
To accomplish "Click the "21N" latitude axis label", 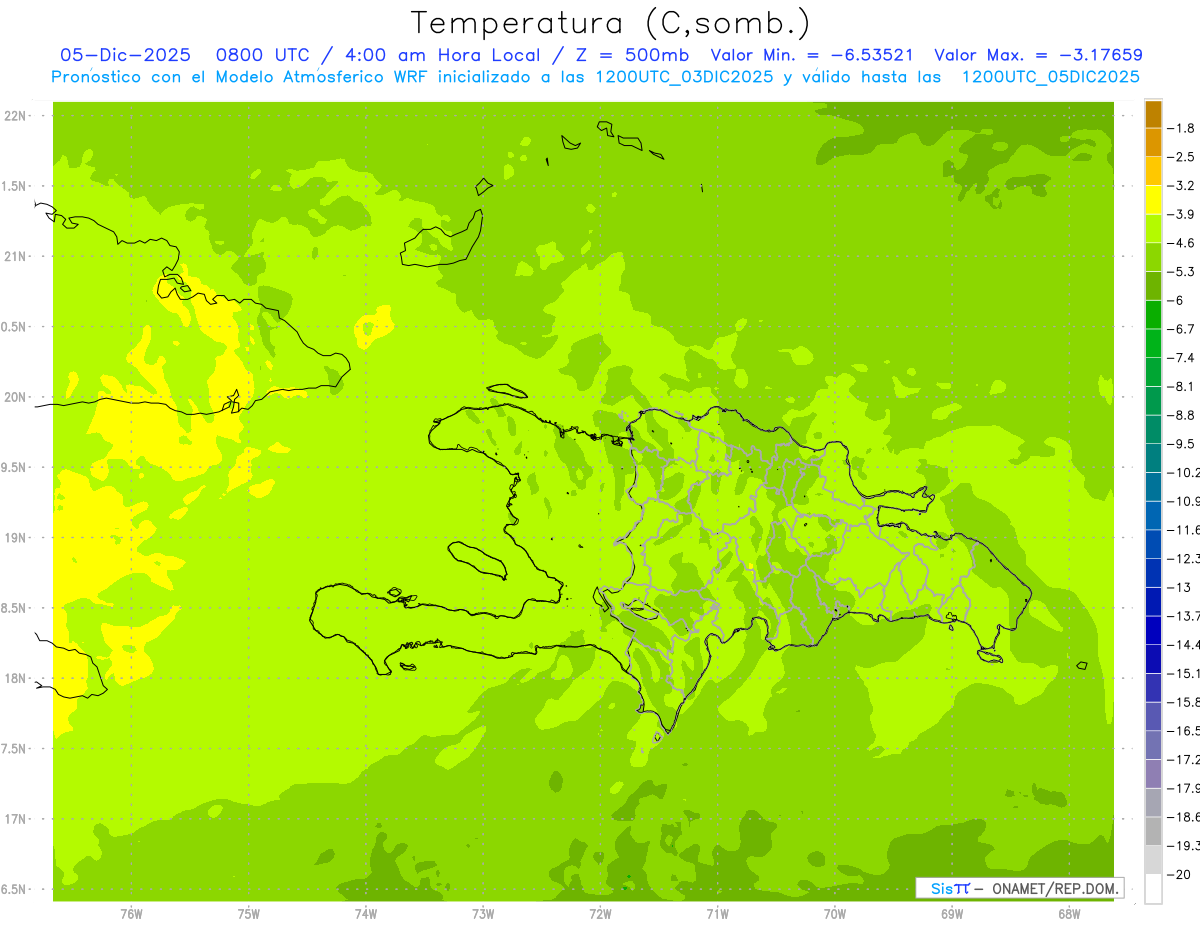I will [x=17, y=257].
